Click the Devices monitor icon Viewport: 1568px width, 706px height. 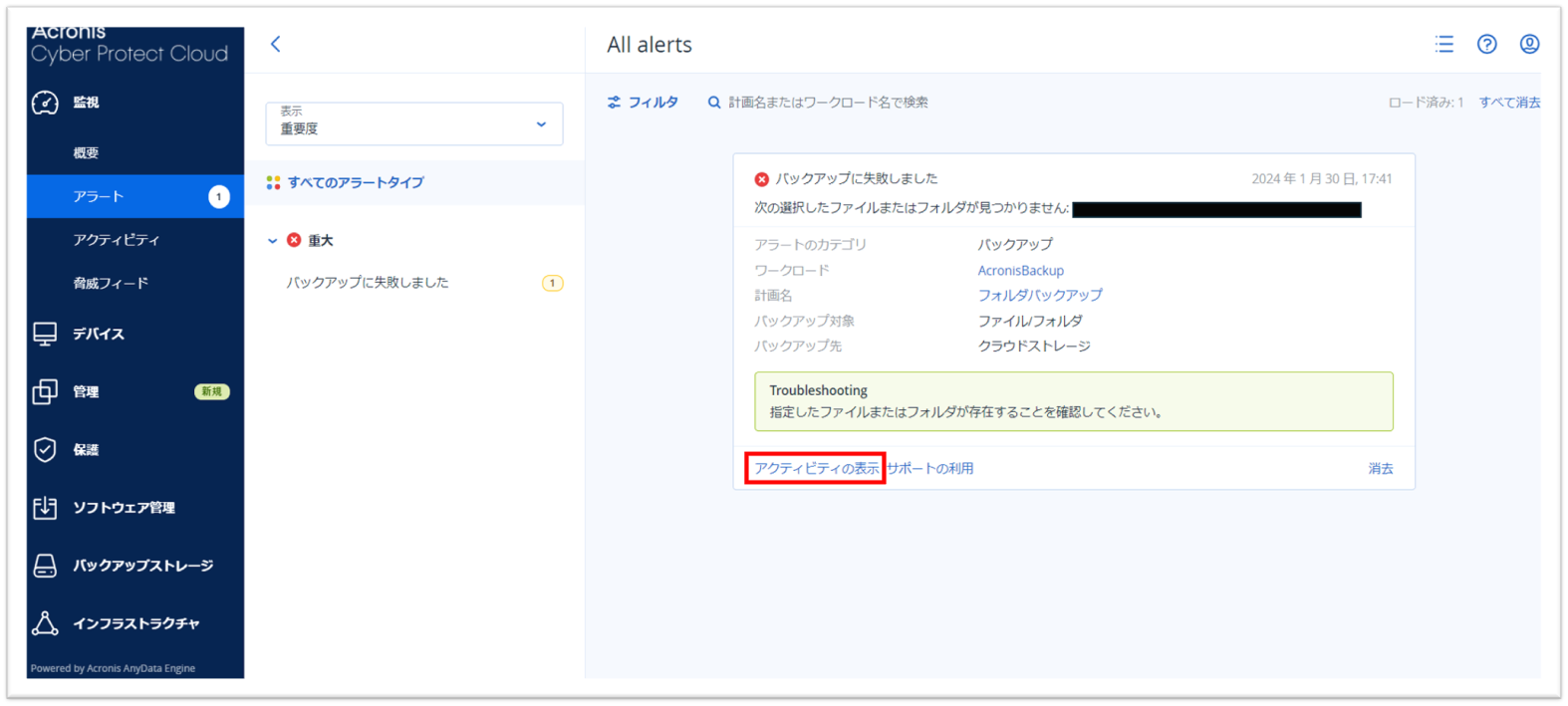point(45,335)
